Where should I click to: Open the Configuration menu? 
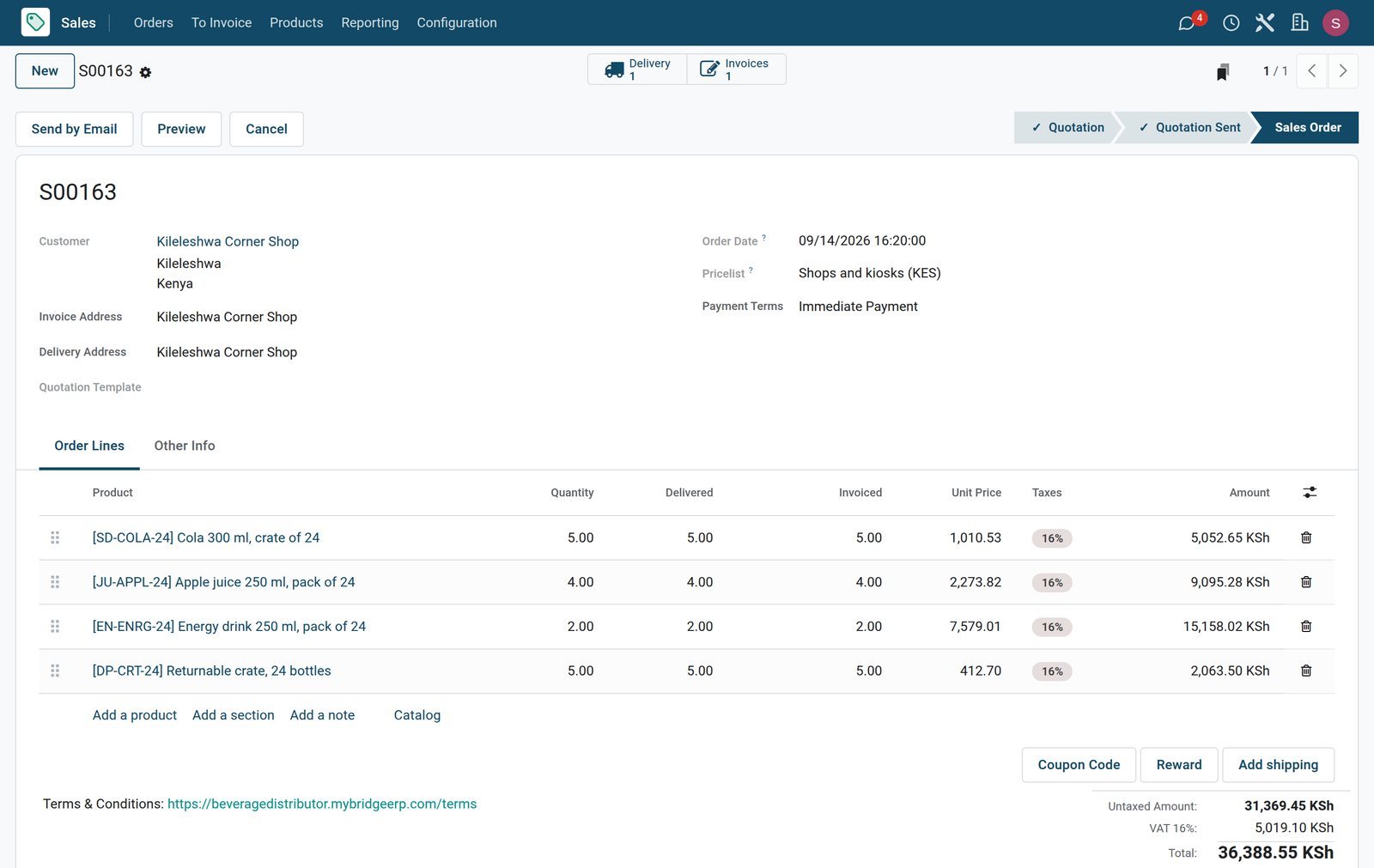coord(457,22)
